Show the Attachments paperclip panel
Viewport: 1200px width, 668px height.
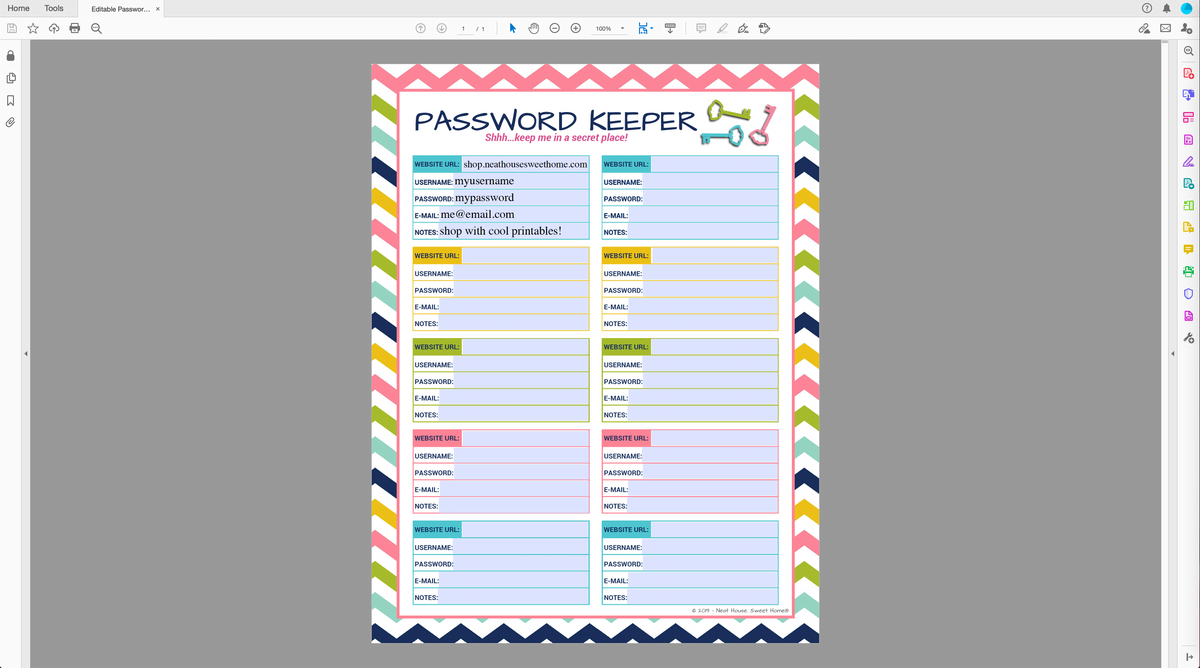(10, 124)
